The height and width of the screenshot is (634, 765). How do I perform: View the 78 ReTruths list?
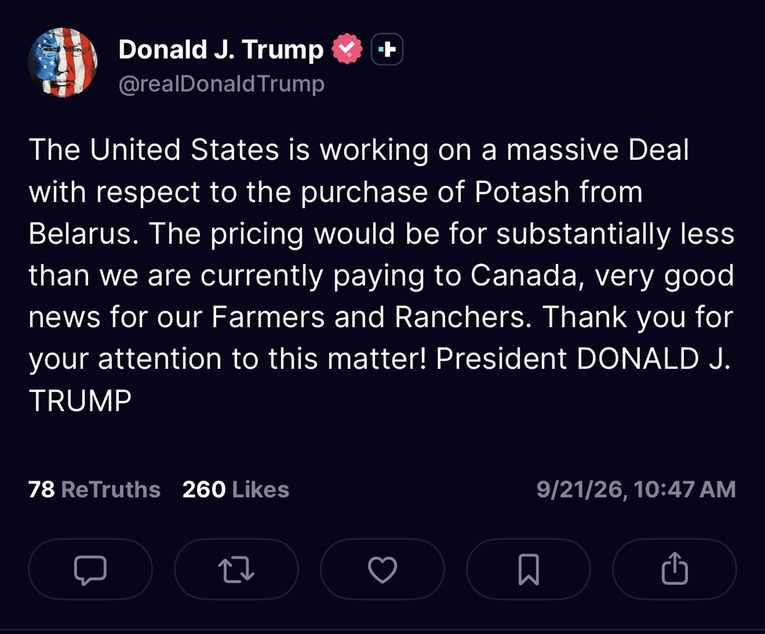[x=94, y=489]
